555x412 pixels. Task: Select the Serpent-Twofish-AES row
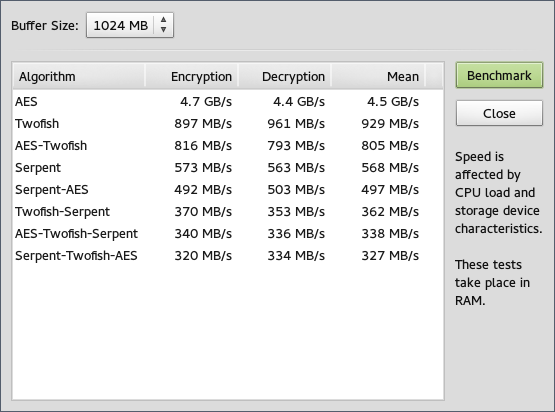[228, 255]
